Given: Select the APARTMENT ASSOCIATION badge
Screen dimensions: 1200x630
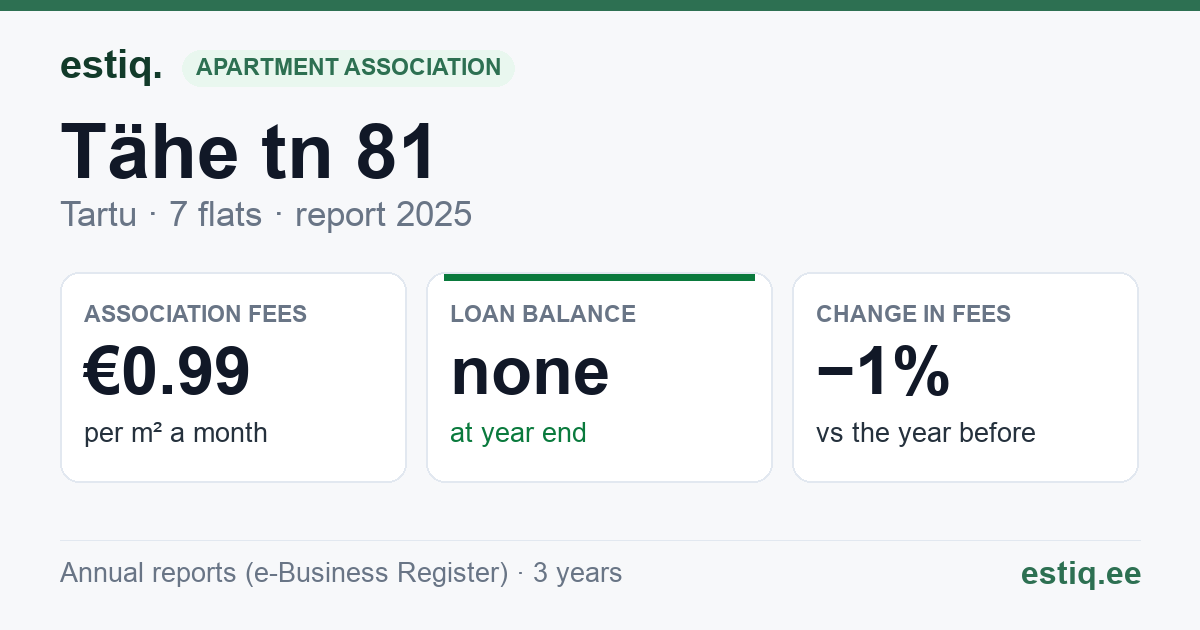Looking at the screenshot, I should tap(348, 68).
